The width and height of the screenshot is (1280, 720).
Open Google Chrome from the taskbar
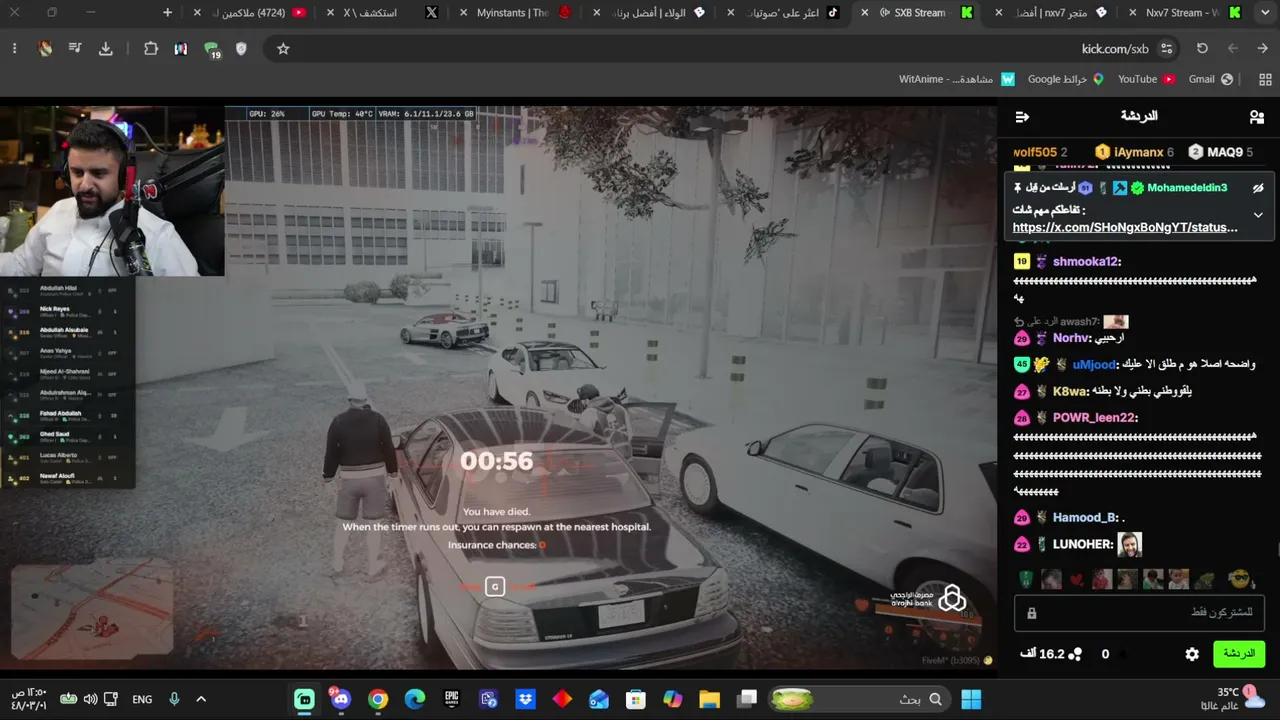(x=378, y=700)
